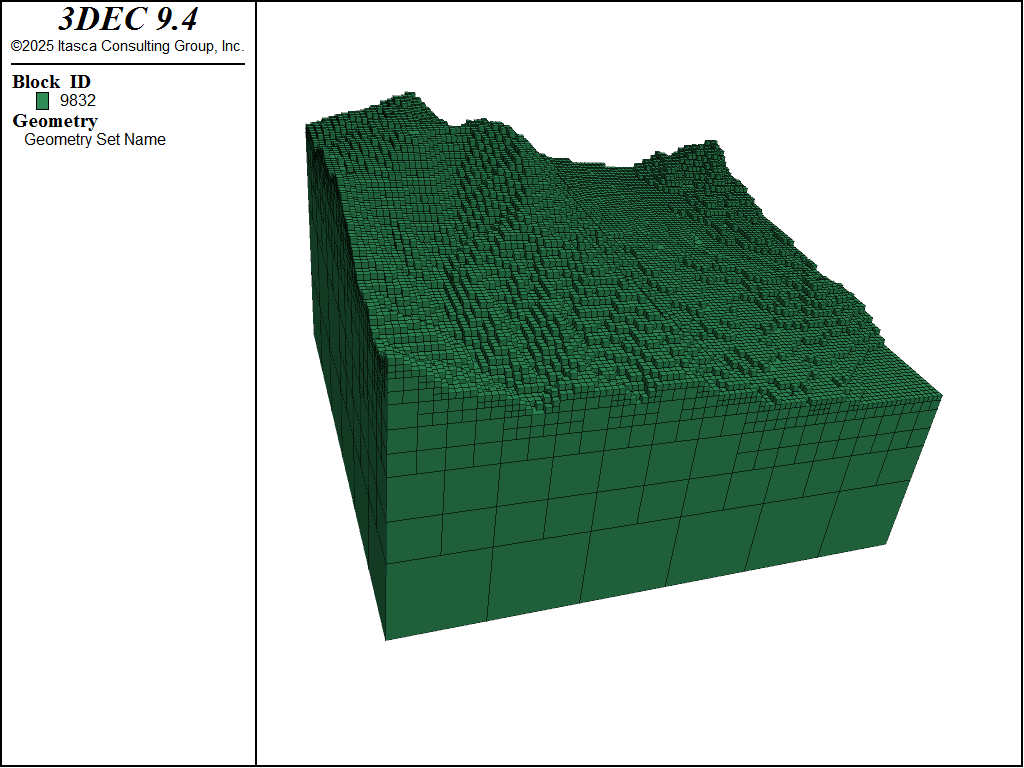Click the 3DEC 9.4 title text
The height and width of the screenshot is (768, 1024).
pos(127,20)
